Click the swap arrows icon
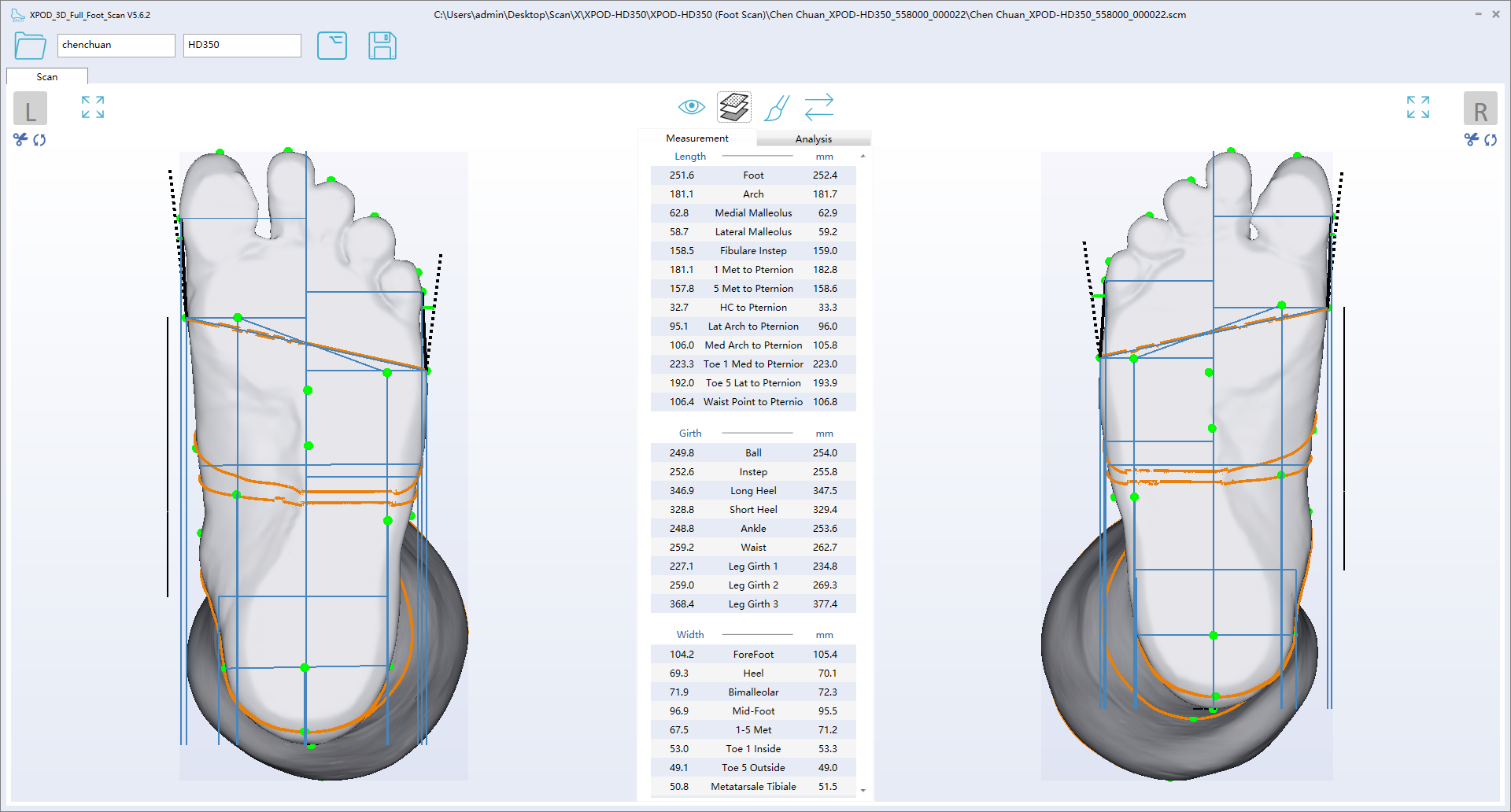Viewport: 1511px width, 812px height. (x=818, y=107)
